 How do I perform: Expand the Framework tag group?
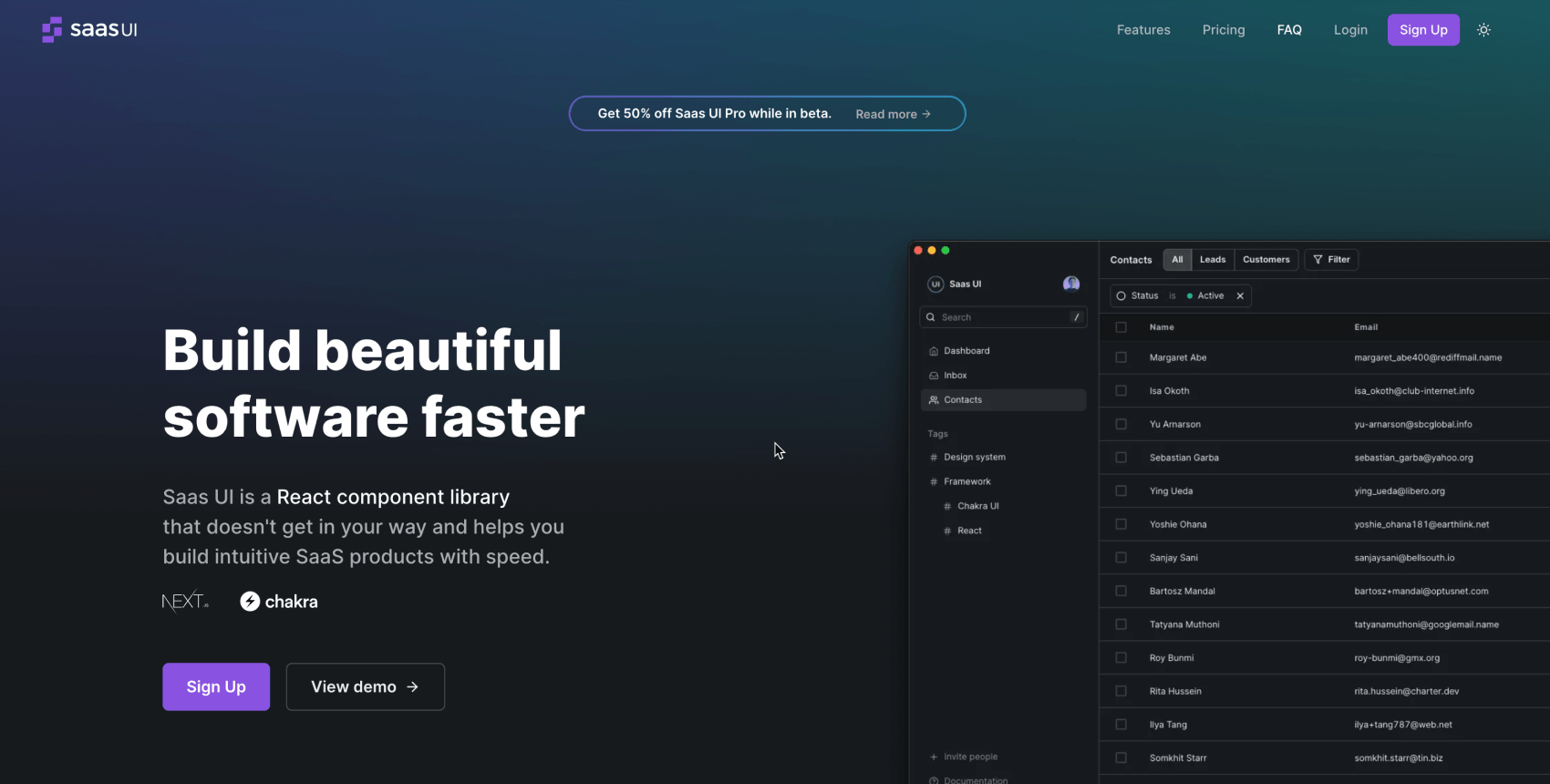(x=966, y=482)
